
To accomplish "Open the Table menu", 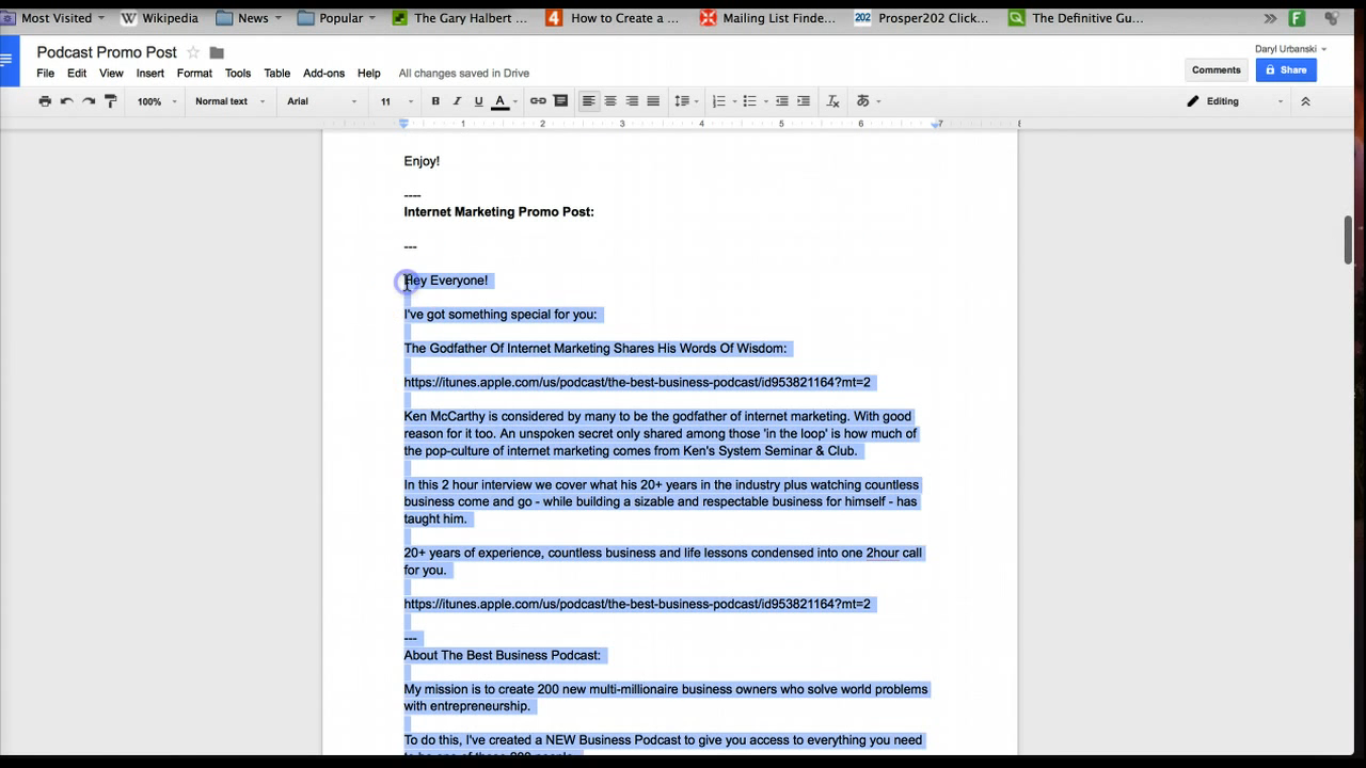I will click(277, 73).
